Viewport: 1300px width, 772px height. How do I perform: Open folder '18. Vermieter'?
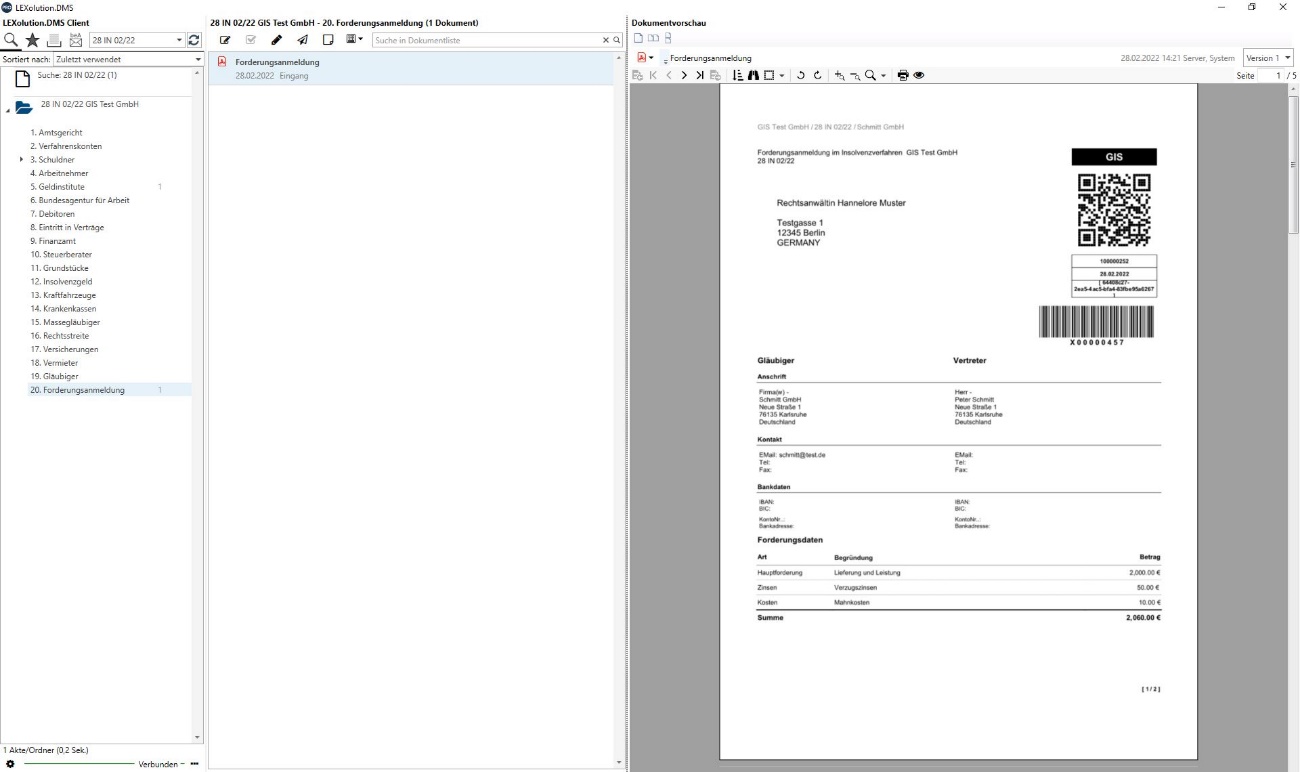click(x=54, y=363)
